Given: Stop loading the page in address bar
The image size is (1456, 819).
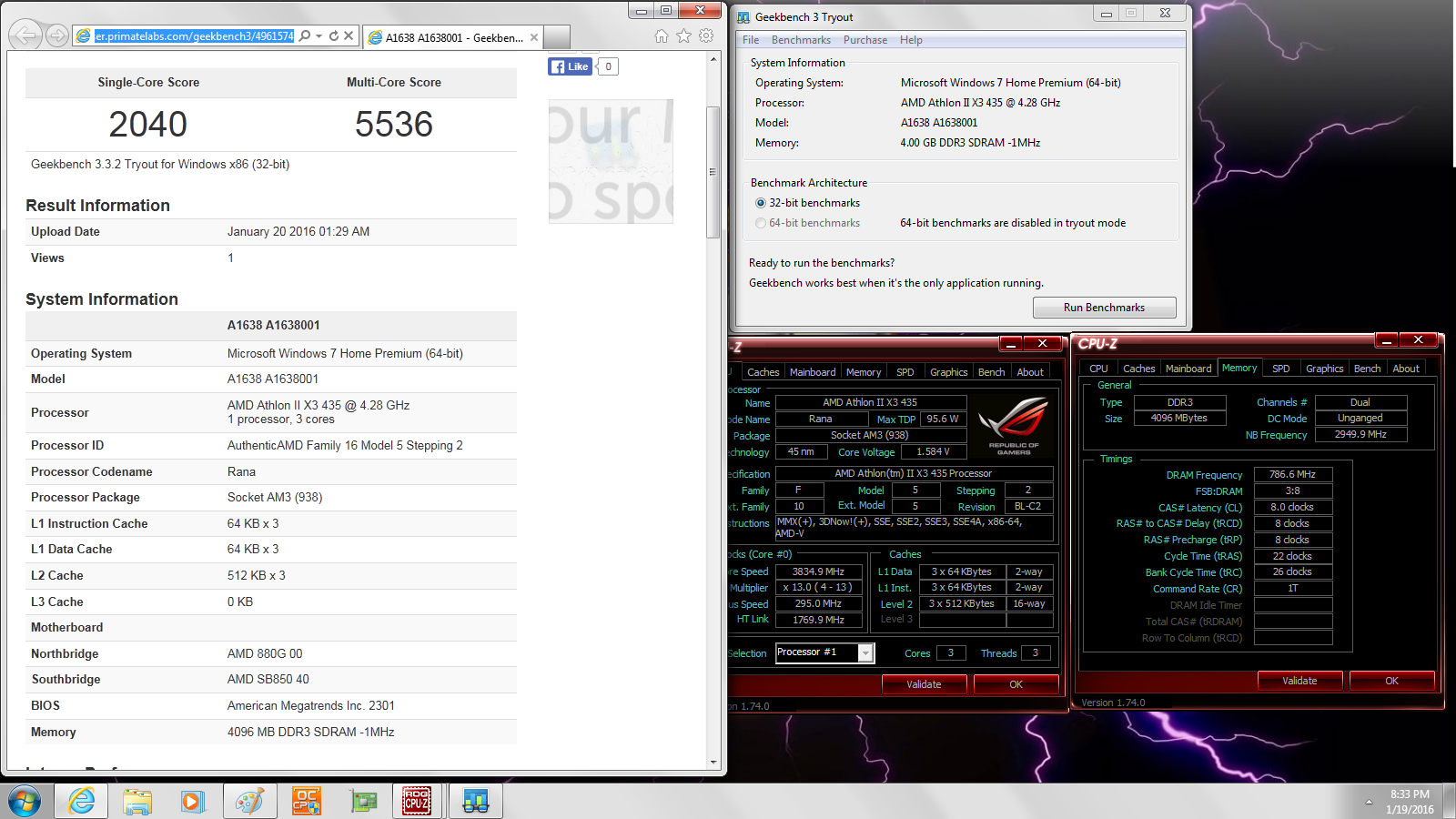Looking at the screenshot, I should click(349, 35).
